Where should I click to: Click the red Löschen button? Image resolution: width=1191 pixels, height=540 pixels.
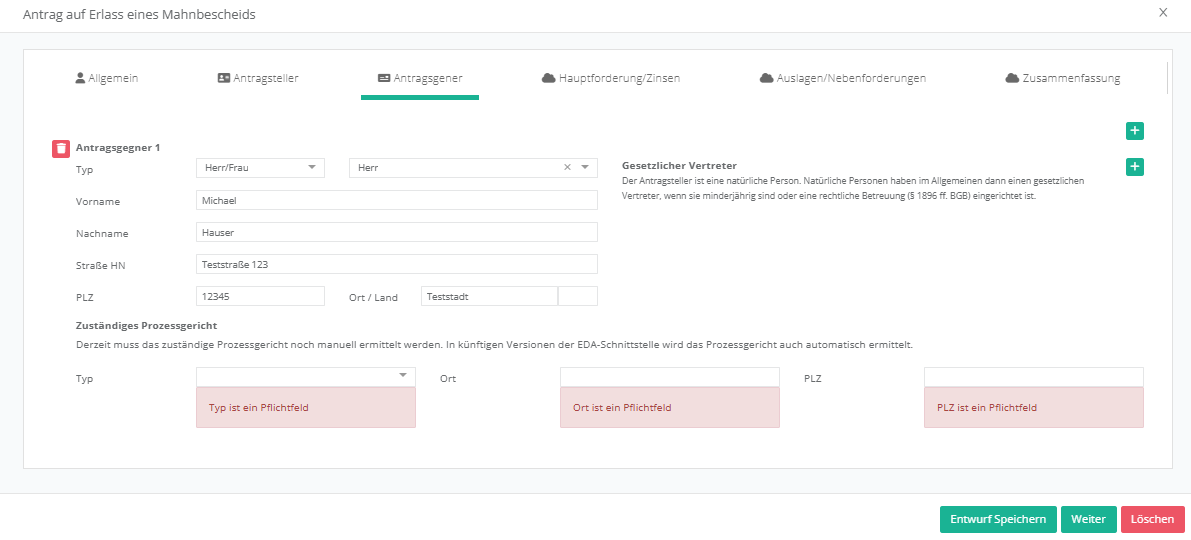click(x=1152, y=519)
